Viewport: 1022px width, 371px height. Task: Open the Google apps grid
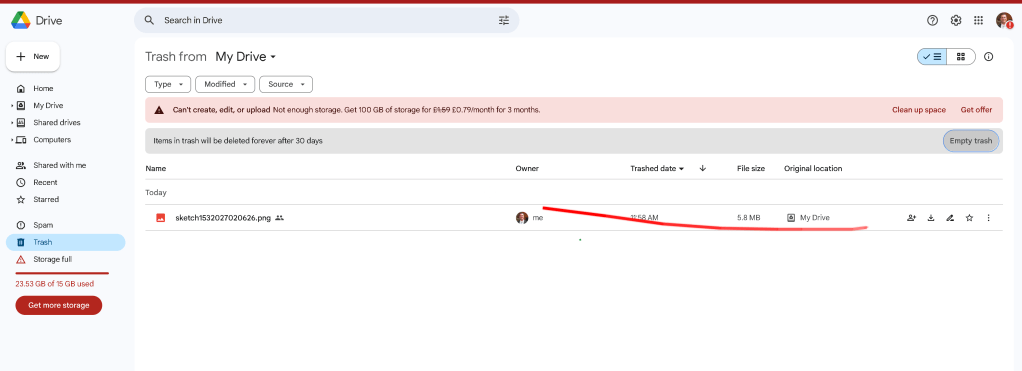(978, 20)
